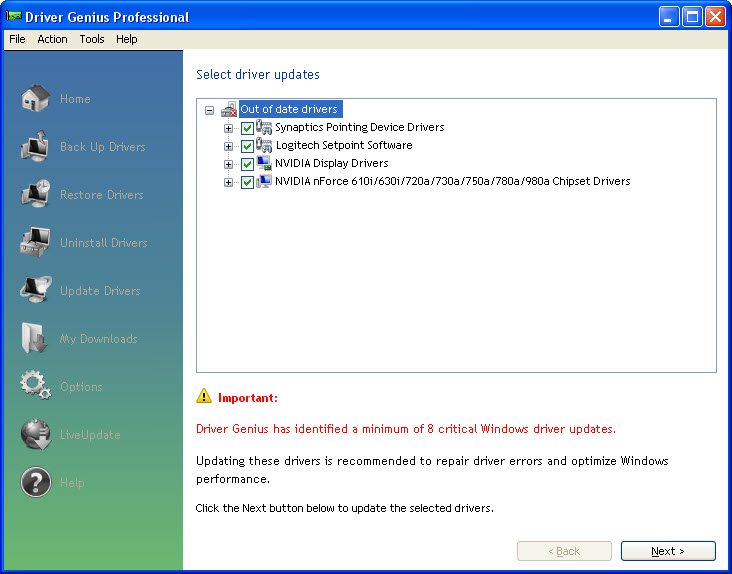732x574 pixels.
Task: Expand NVIDIA nForce Chipset Drivers node
Action: pyautogui.click(x=228, y=182)
